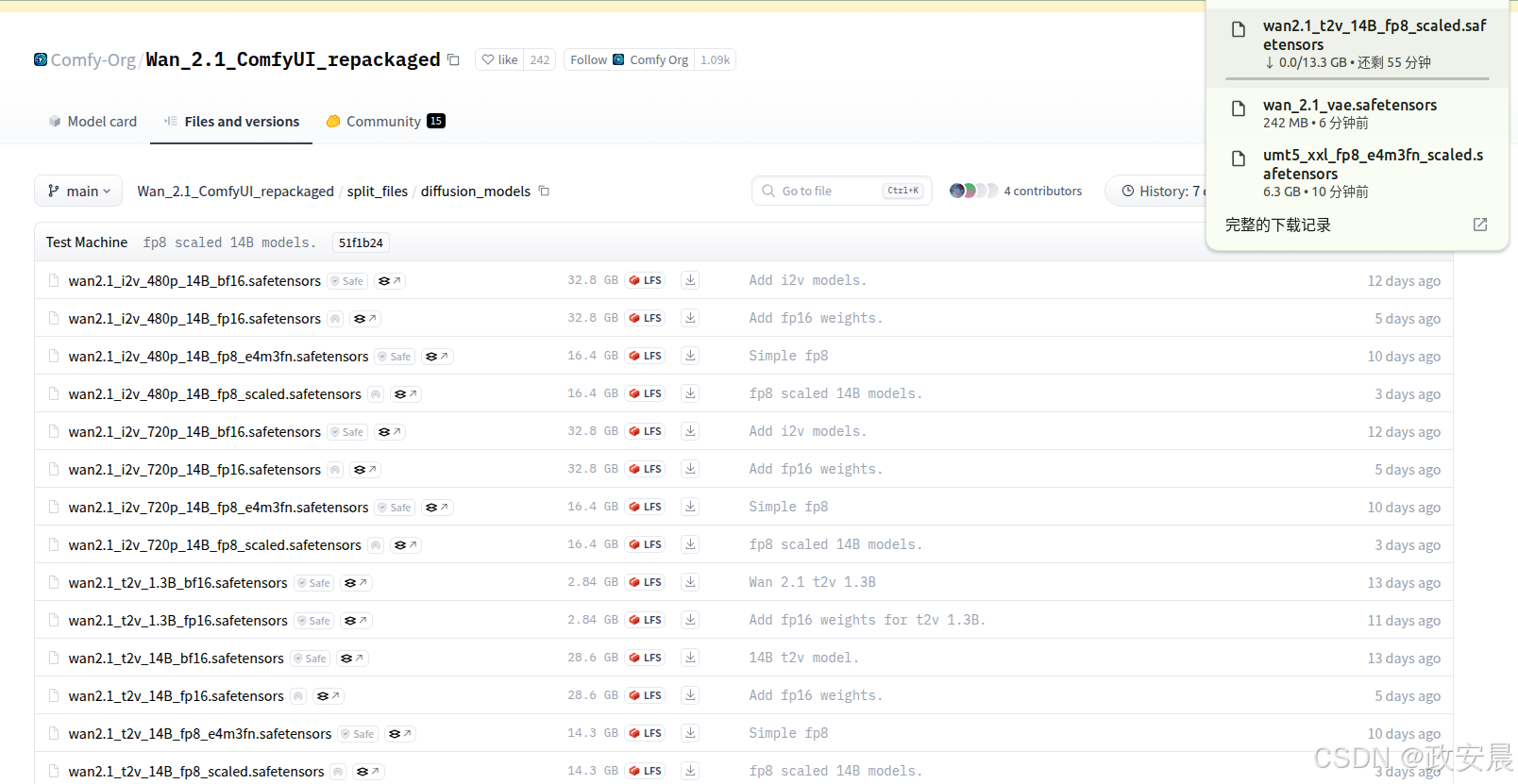Image resolution: width=1518 pixels, height=784 pixels.
Task: Download wan2.1_t2v_1.3B_bf16.safetensors file
Action: point(690,582)
